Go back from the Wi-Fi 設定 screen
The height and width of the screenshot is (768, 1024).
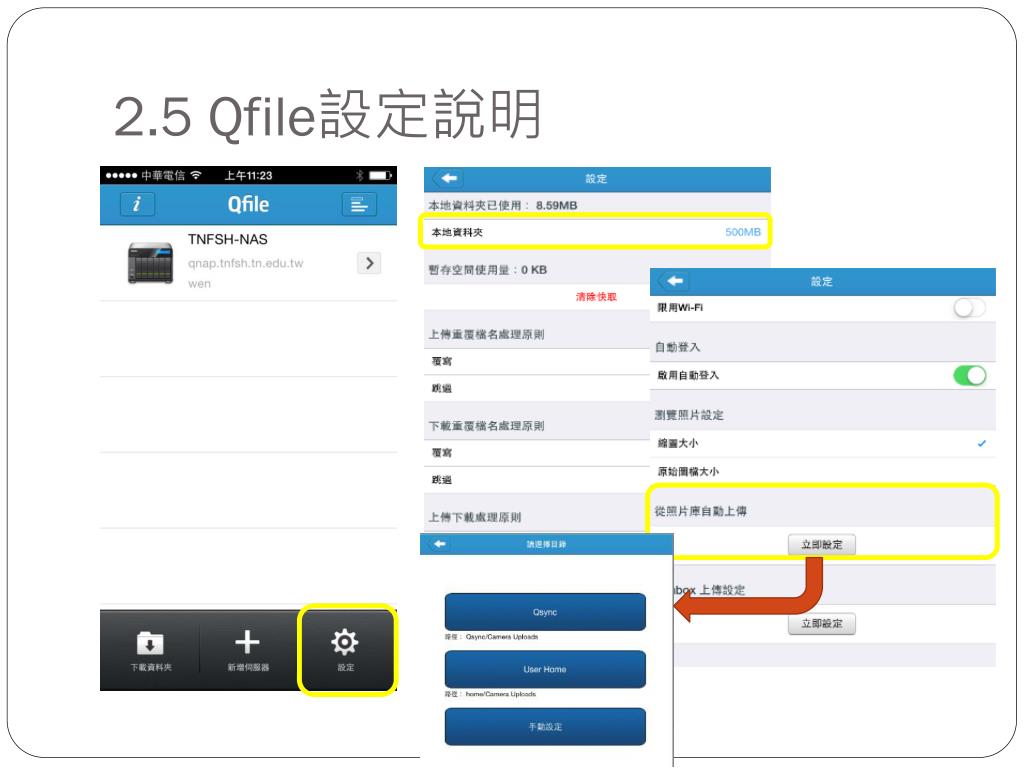pyautogui.click(x=675, y=281)
